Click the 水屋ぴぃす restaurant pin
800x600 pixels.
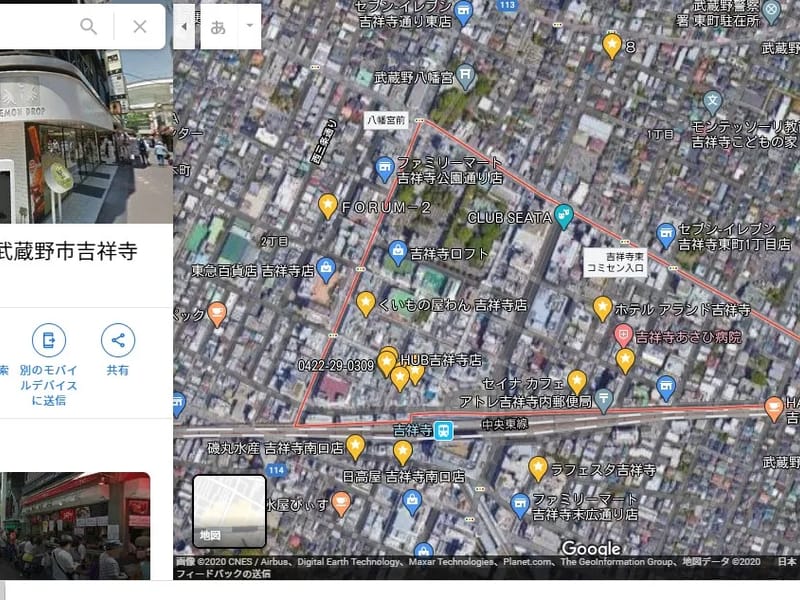coord(341,504)
